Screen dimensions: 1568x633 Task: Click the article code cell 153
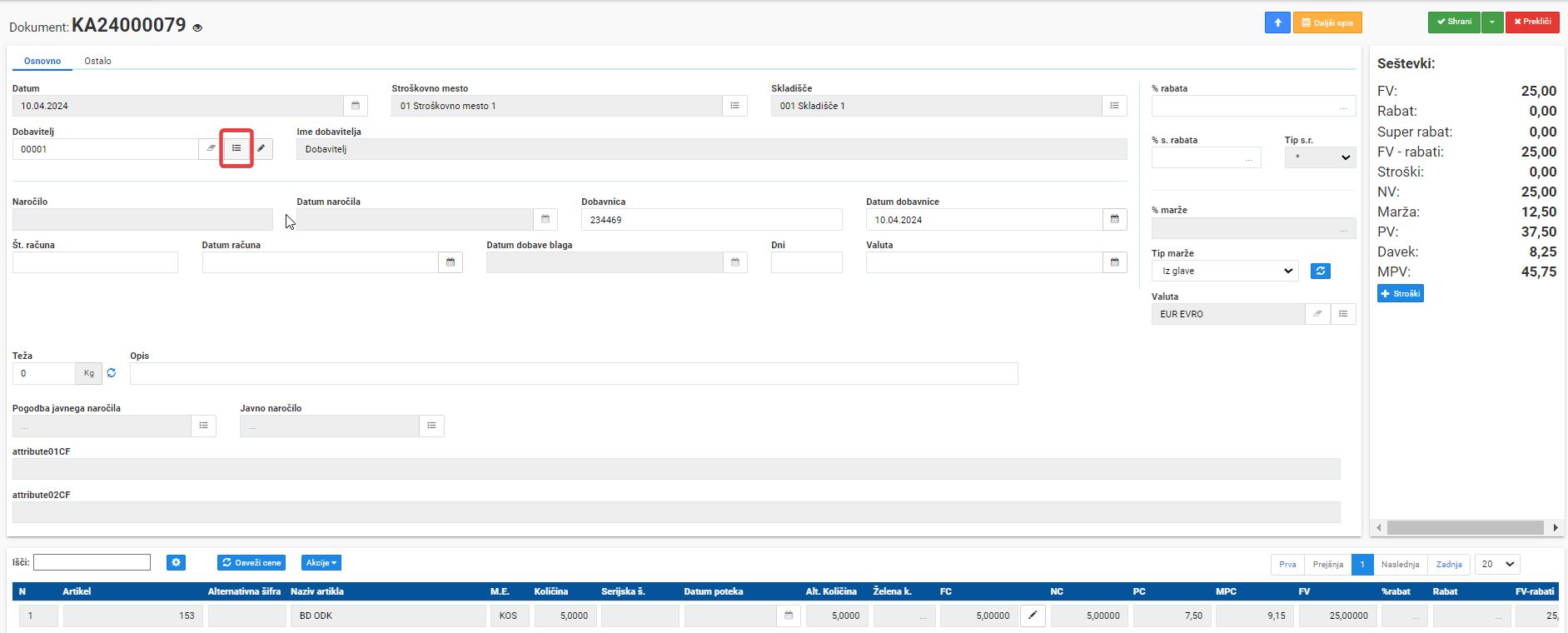(x=133, y=616)
